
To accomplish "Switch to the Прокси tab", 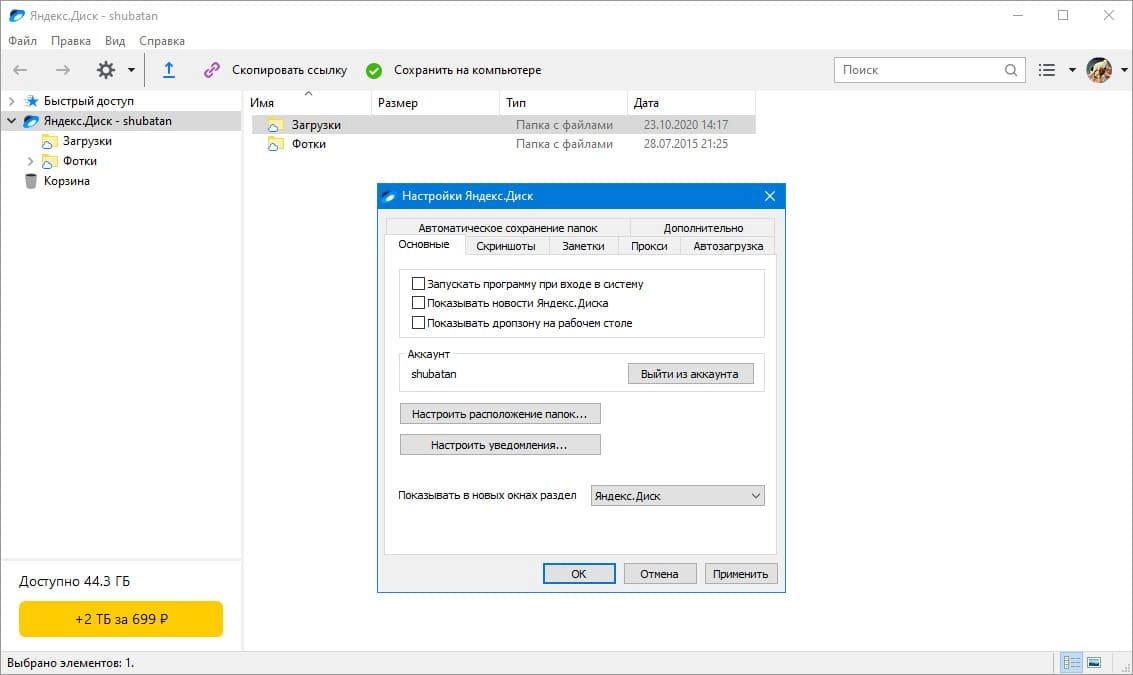I will point(649,246).
